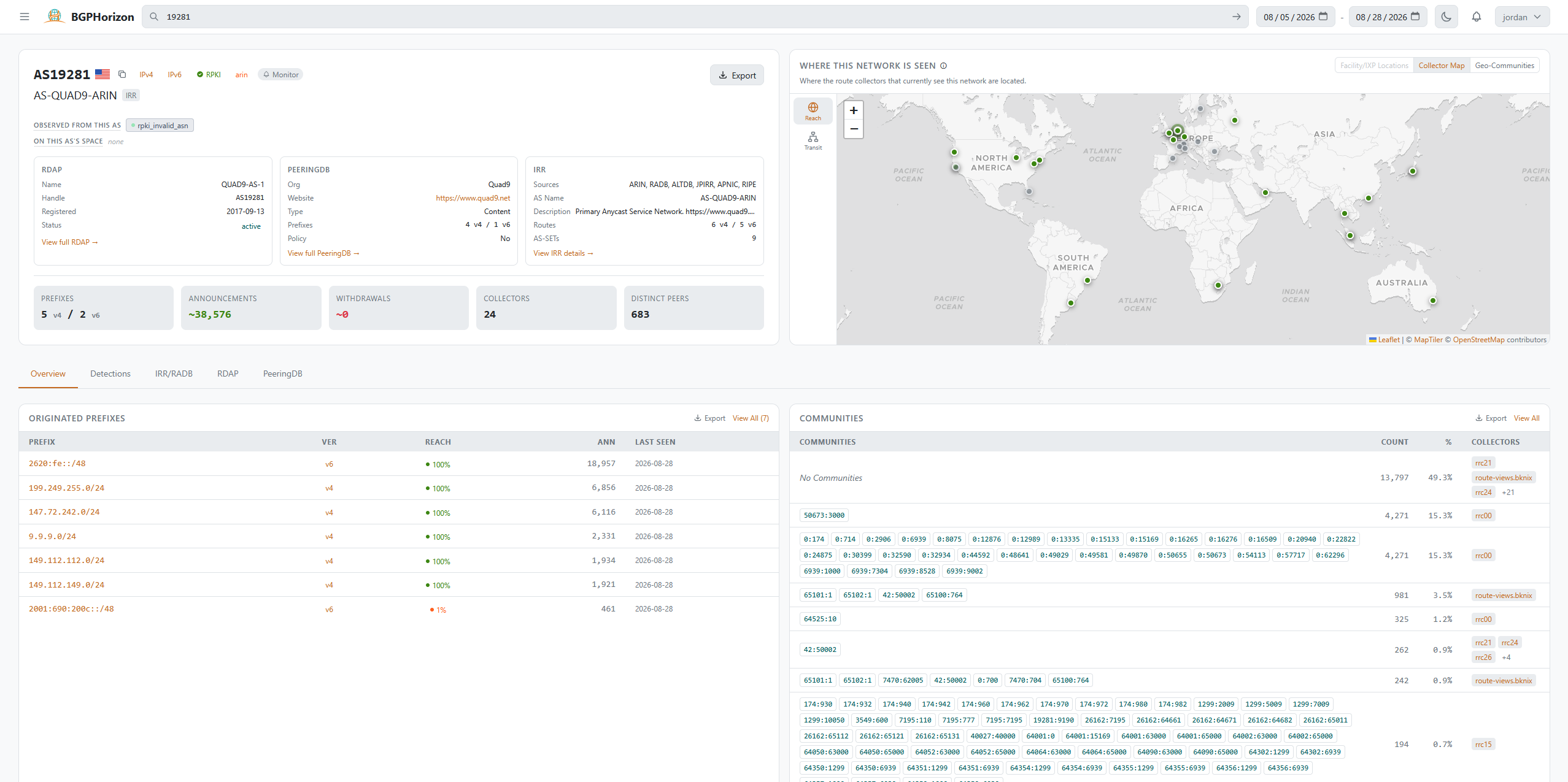
Task: Sort by the COUNT column header
Action: (1394, 442)
